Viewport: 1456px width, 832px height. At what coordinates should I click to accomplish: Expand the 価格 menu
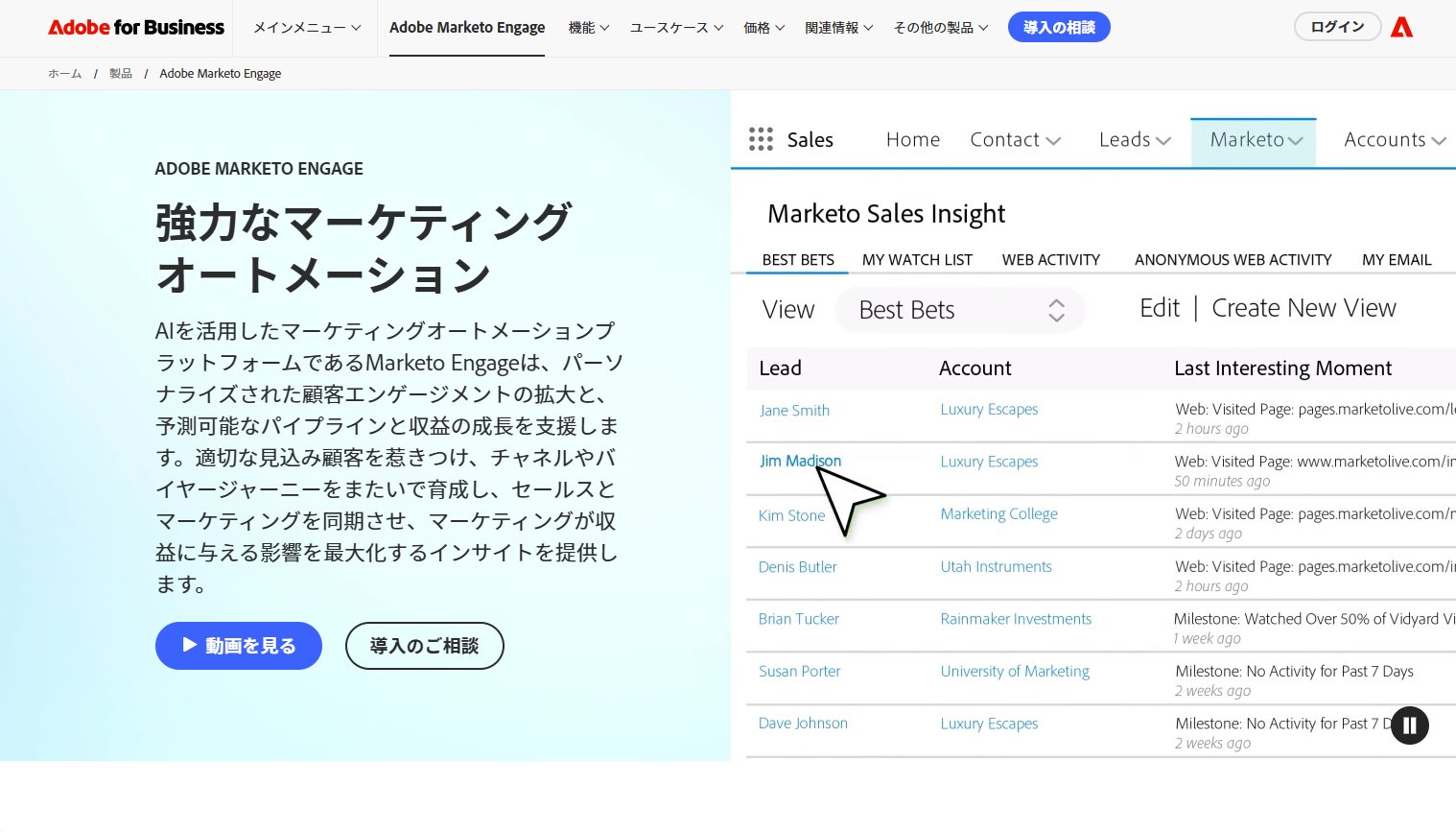click(x=763, y=28)
